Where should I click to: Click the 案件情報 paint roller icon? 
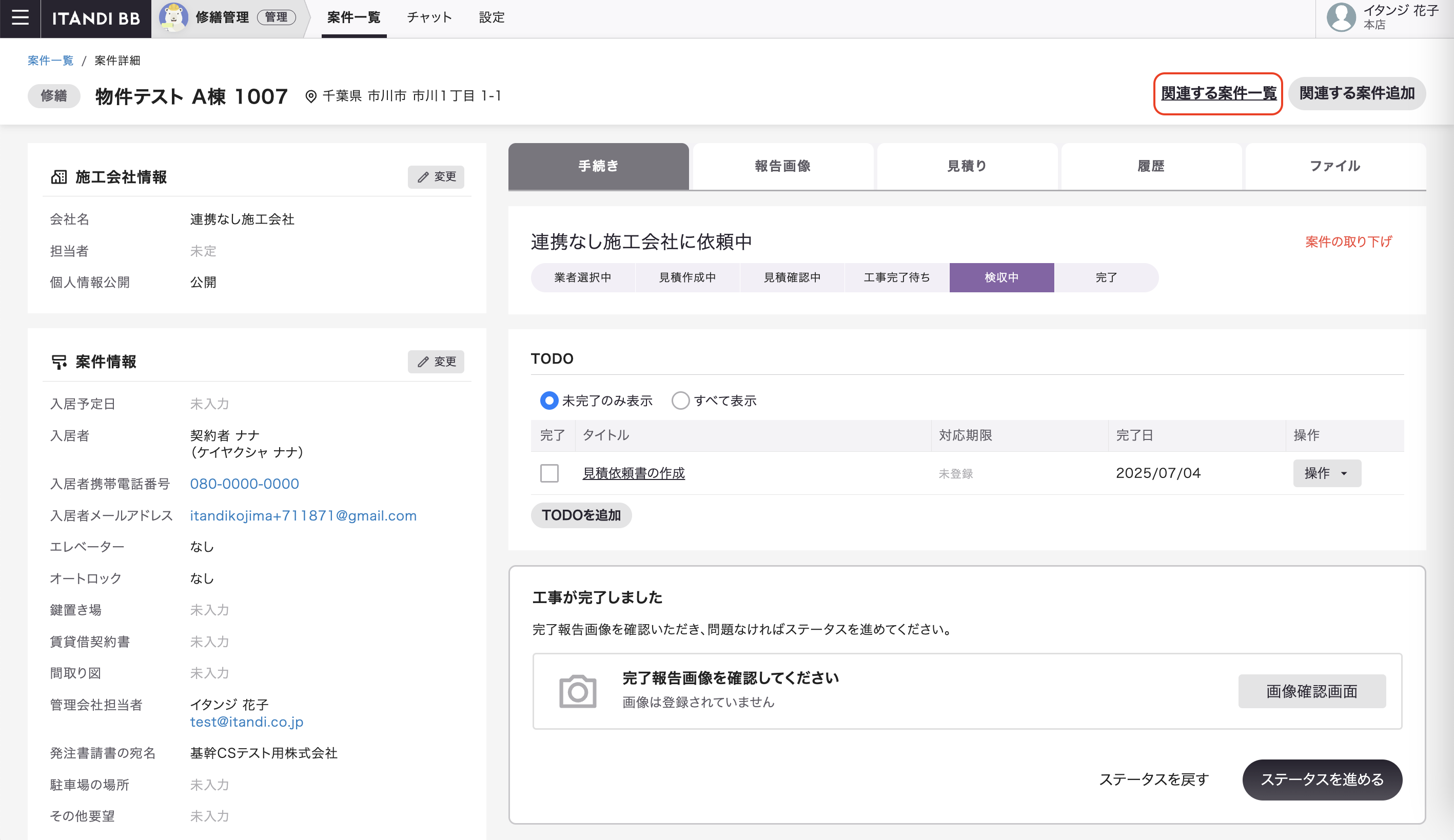[59, 362]
